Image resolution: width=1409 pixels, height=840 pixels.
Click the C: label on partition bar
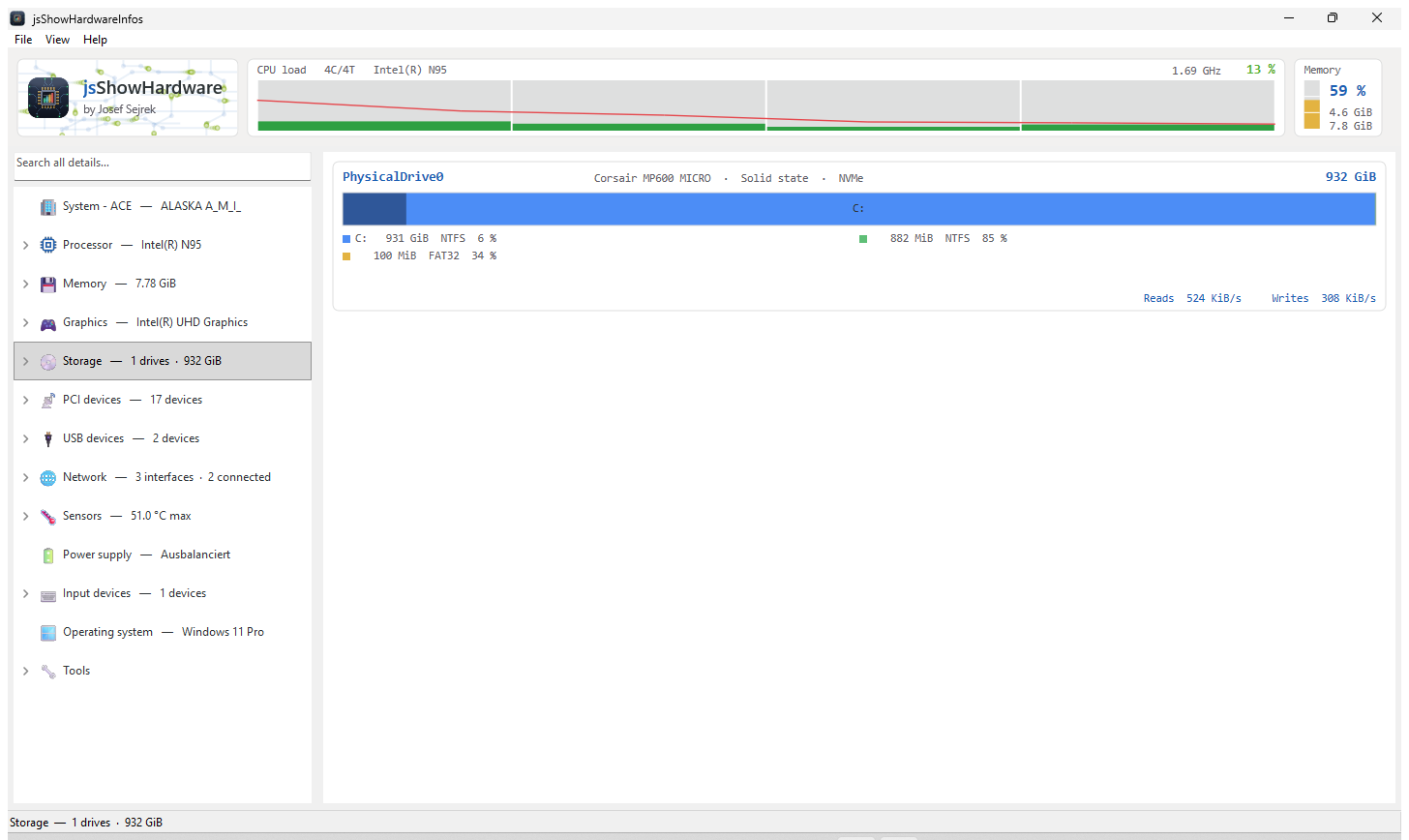(858, 209)
